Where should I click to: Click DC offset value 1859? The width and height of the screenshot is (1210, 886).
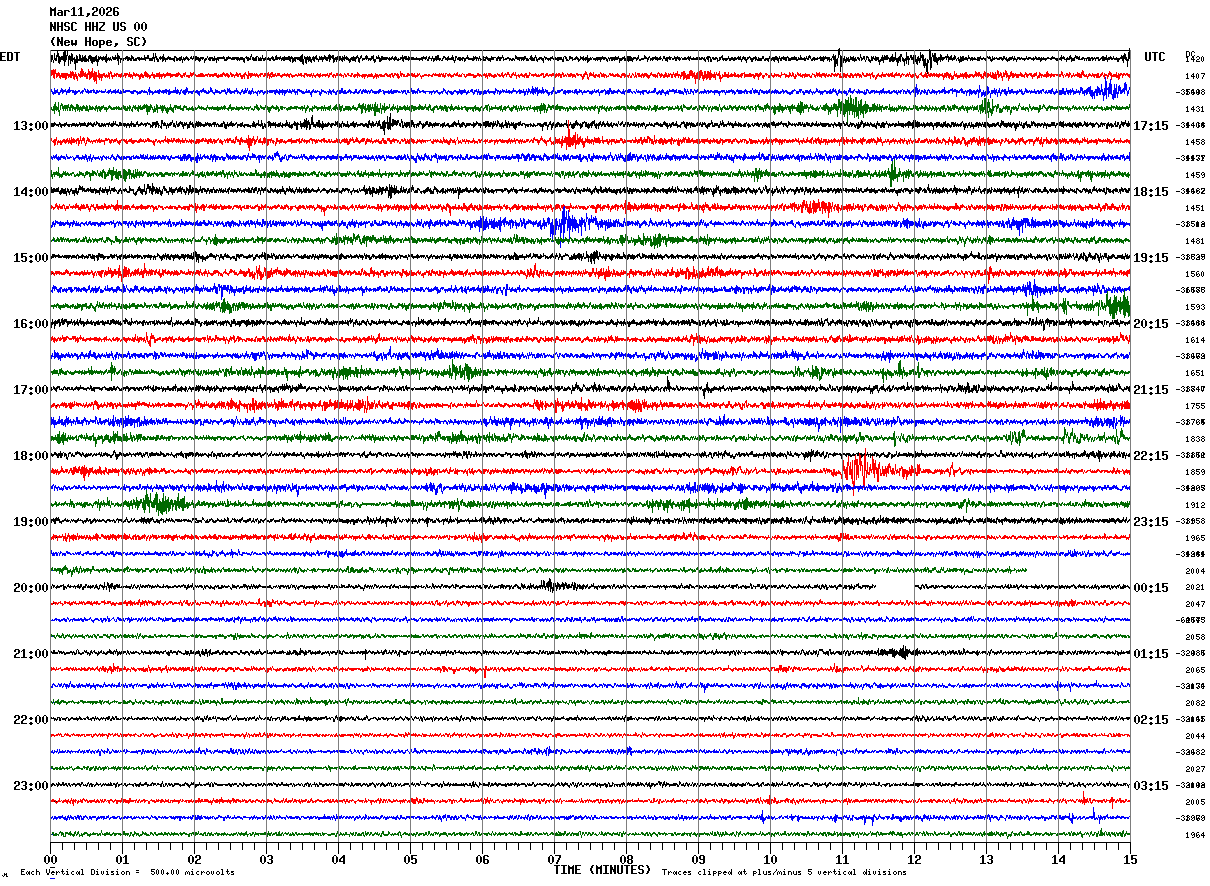coord(1195,472)
